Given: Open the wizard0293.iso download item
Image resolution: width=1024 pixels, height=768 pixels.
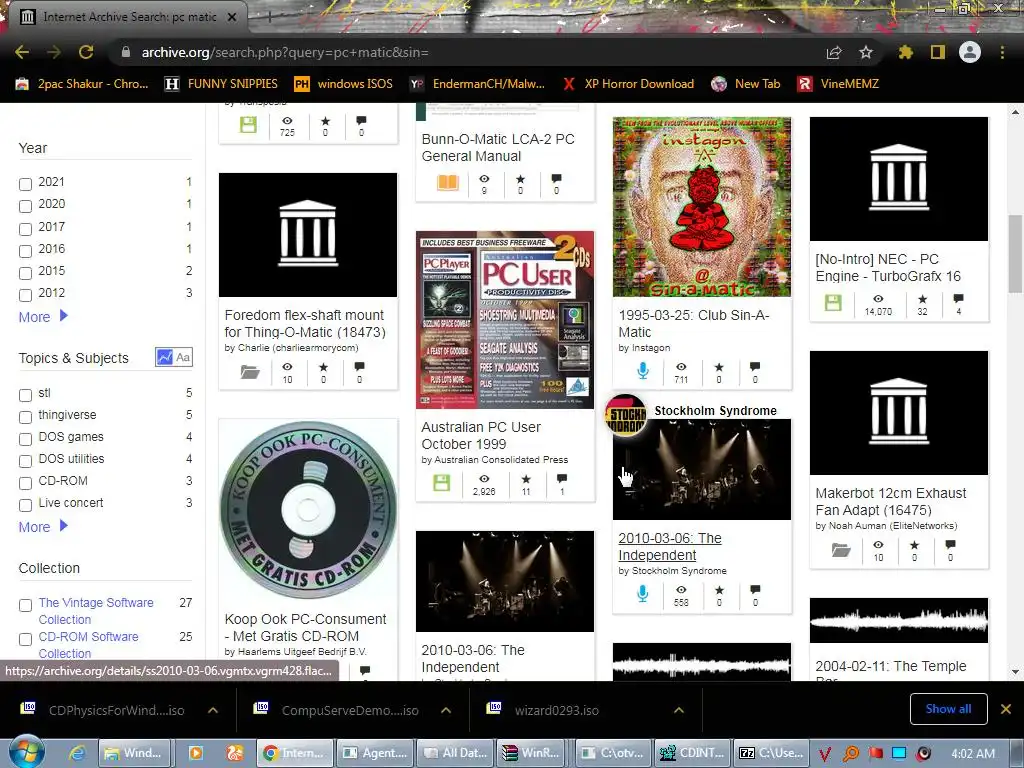Looking at the screenshot, I should 556,710.
